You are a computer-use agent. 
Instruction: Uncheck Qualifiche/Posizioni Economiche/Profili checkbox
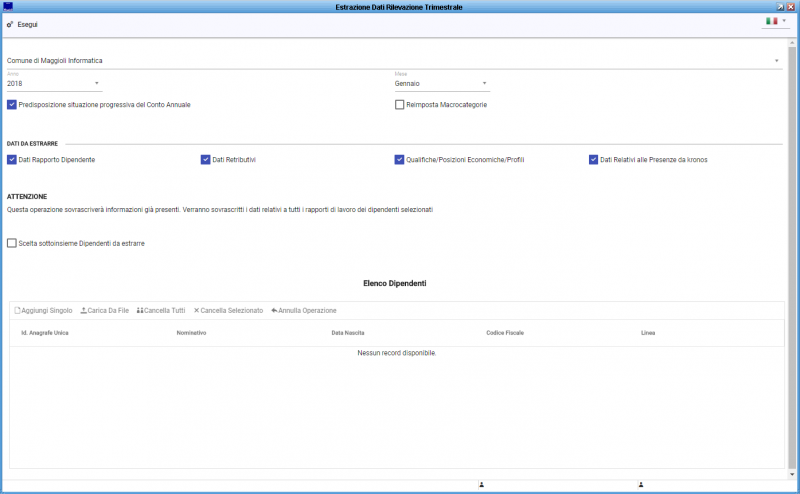tap(399, 160)
